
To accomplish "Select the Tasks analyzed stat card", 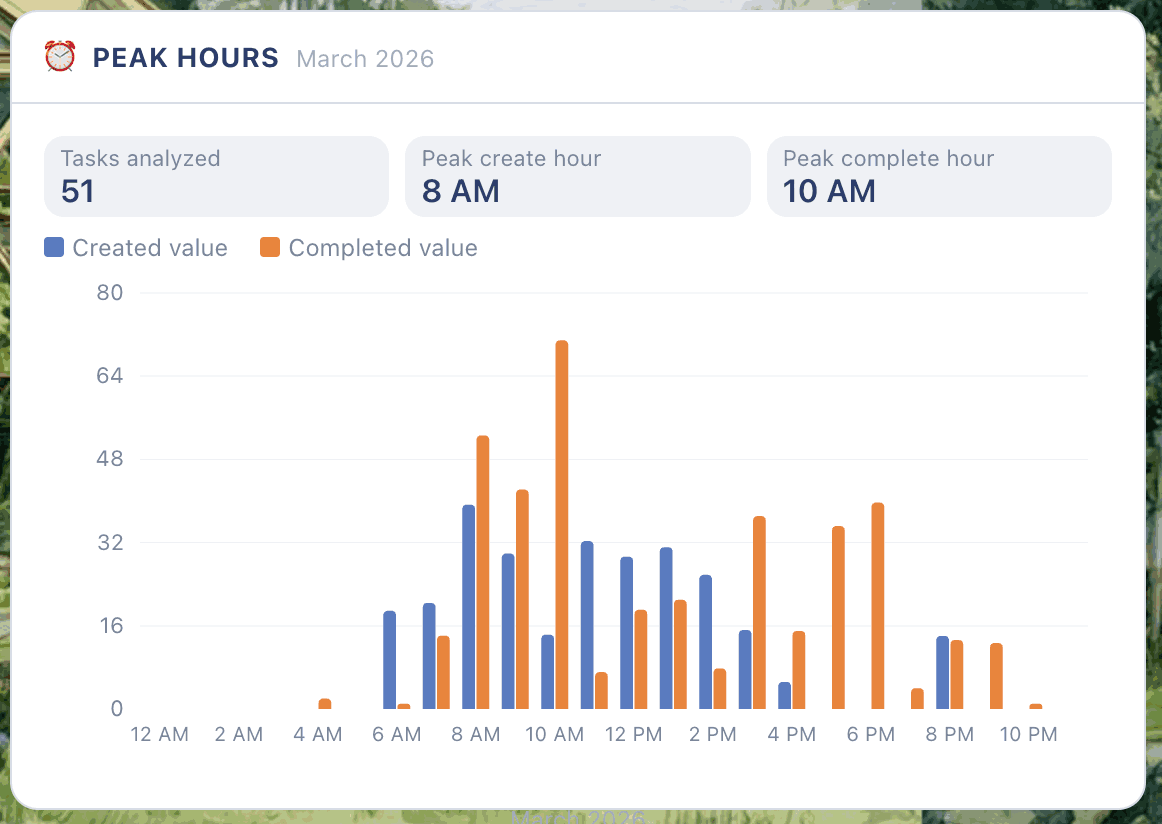I will coord(216,176).
